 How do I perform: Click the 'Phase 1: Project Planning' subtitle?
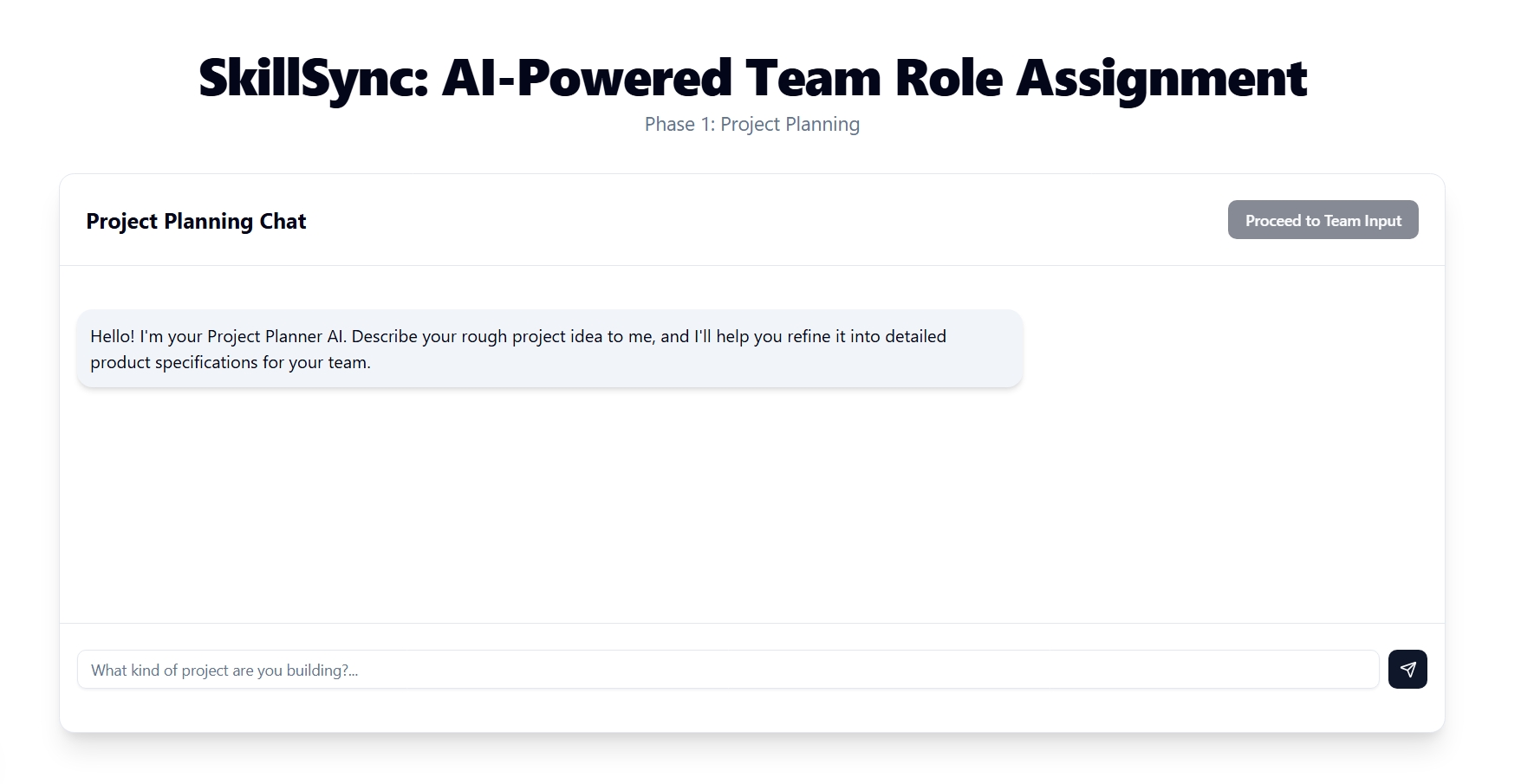(752, 125)
